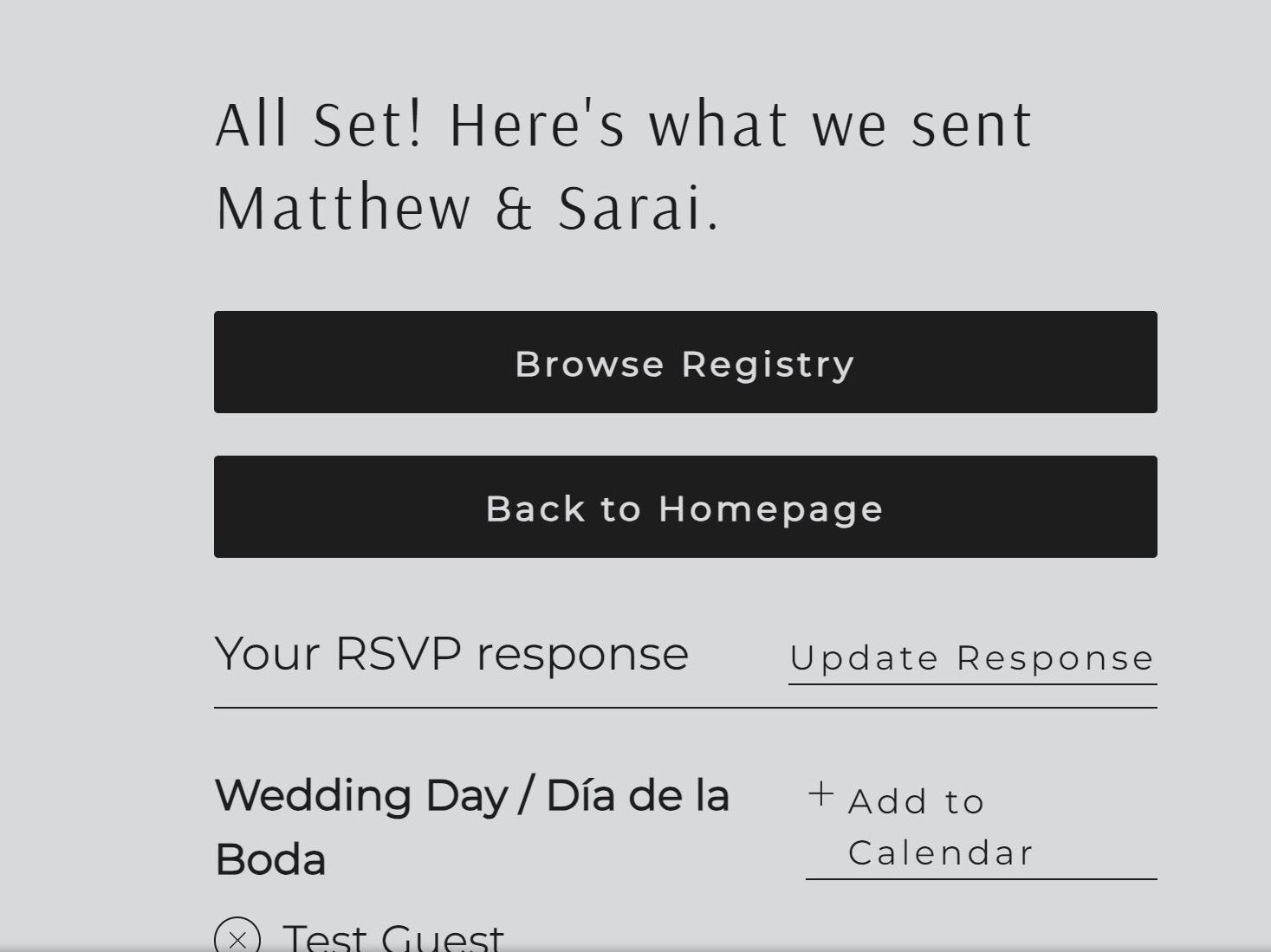Click the word Calendar in Add to Calendar

941,853
